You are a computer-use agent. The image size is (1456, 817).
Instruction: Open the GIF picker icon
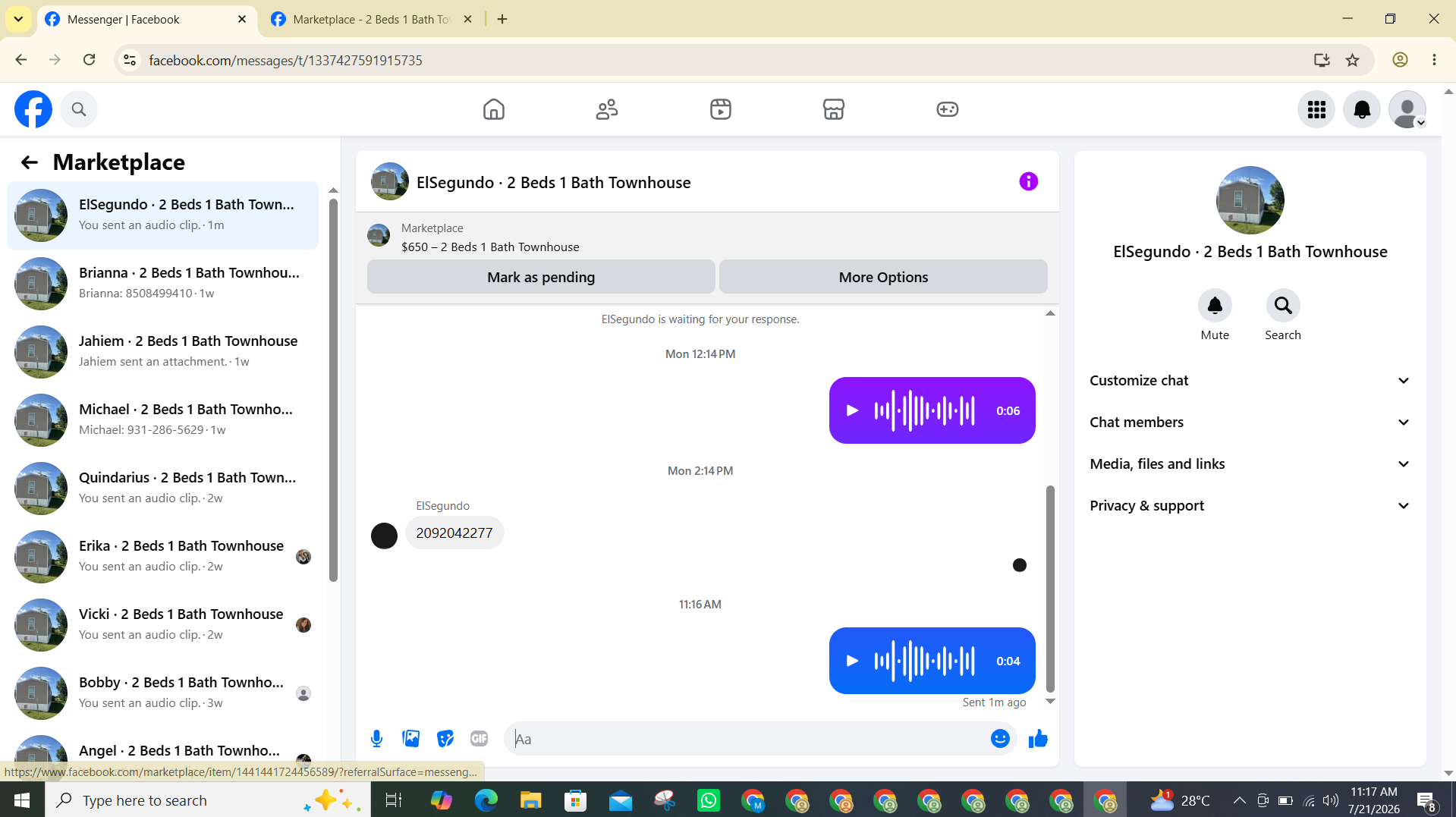point(479,739)
